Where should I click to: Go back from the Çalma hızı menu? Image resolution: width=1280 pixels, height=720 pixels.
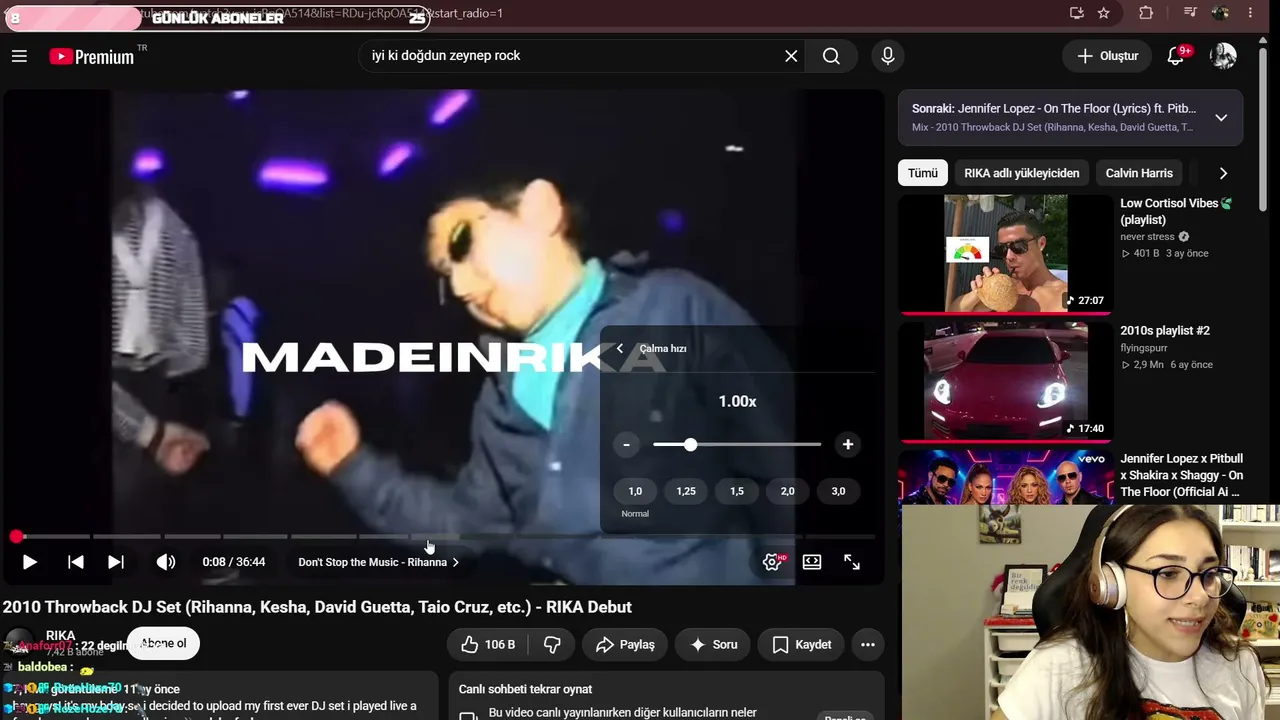pos(620,348)
